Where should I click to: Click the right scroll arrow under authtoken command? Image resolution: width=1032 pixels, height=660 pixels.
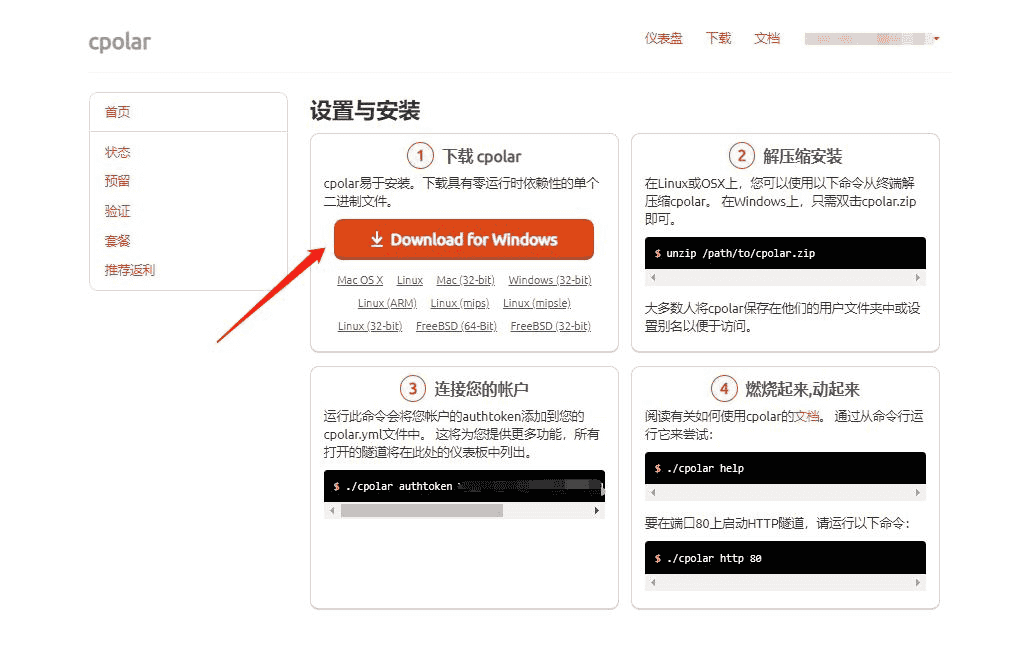[597, 511]
